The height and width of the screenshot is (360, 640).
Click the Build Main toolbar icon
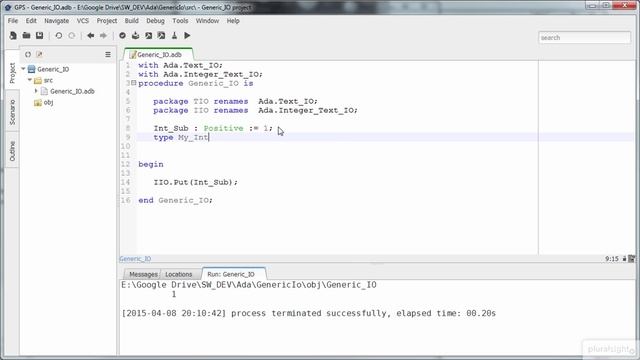tap(149, 36)
